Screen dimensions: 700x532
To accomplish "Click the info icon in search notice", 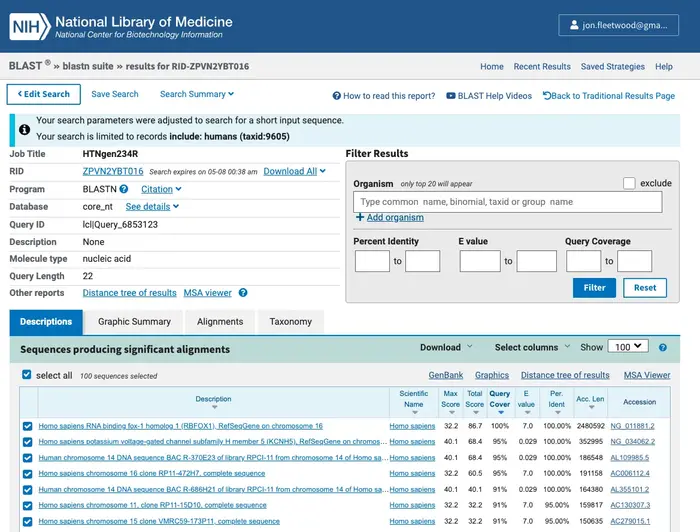I will 25,129.
